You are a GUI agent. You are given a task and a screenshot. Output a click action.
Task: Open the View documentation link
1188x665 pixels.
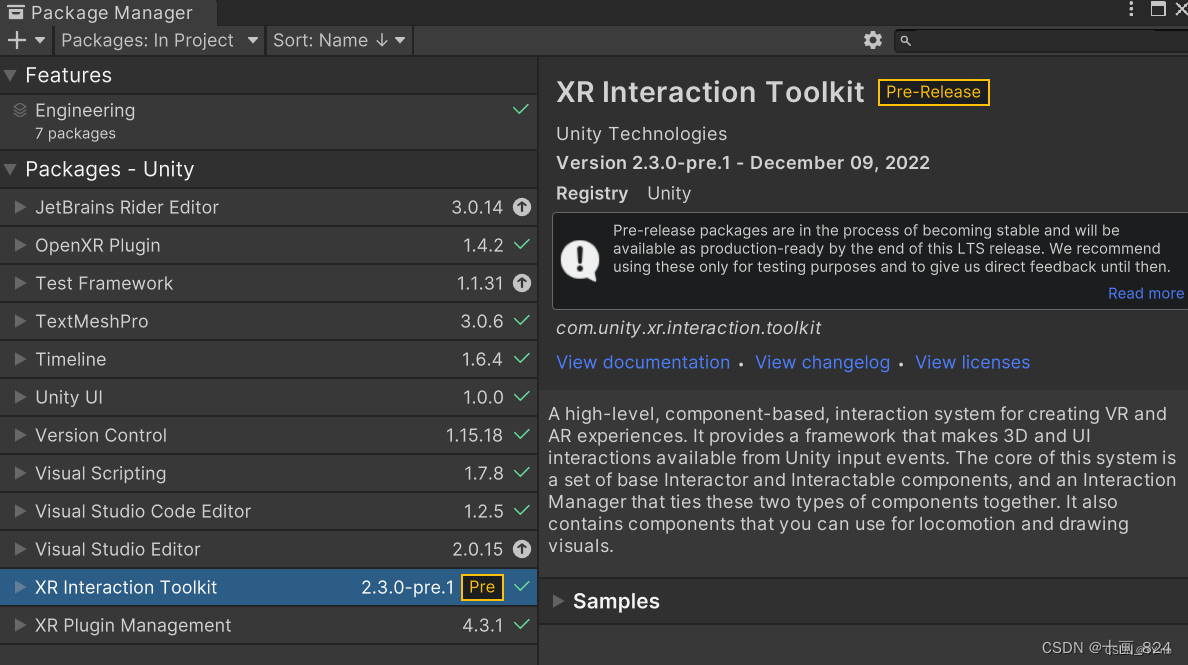tap(642, 362)
